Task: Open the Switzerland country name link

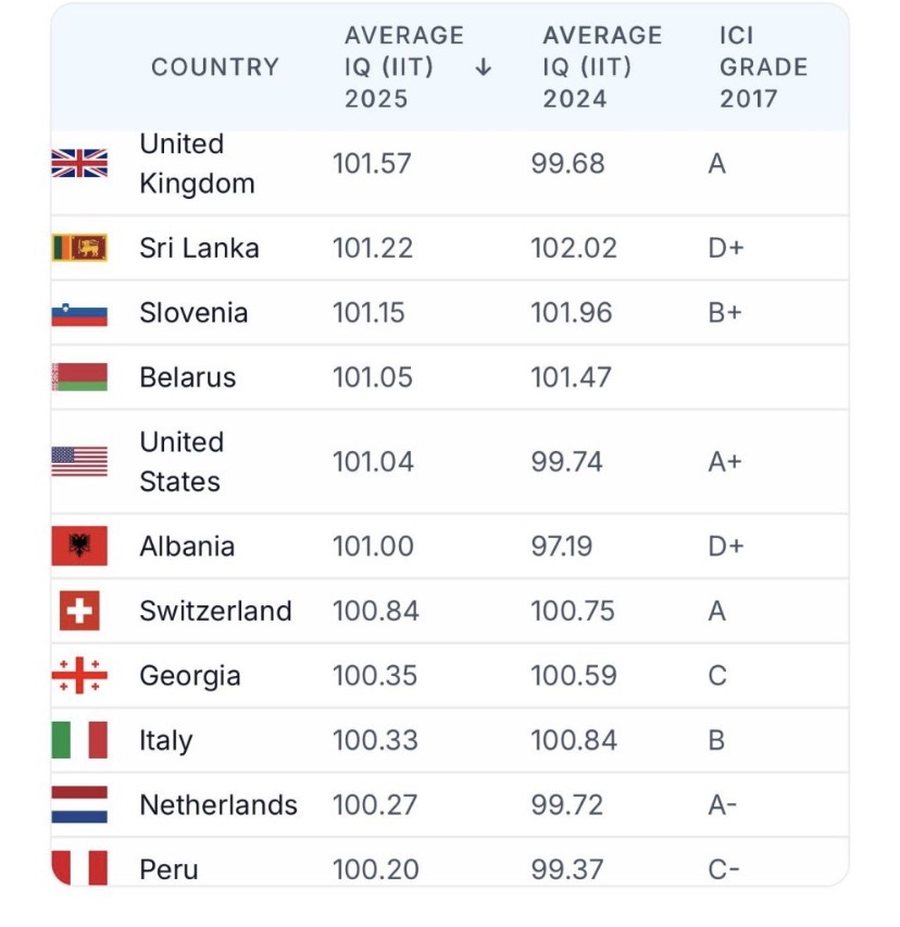Action: [215, 611]
